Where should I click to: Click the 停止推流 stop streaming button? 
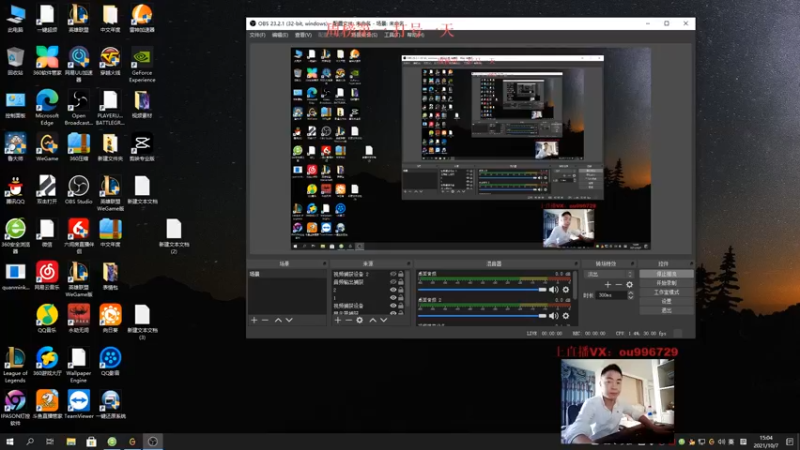pos(666,274)
